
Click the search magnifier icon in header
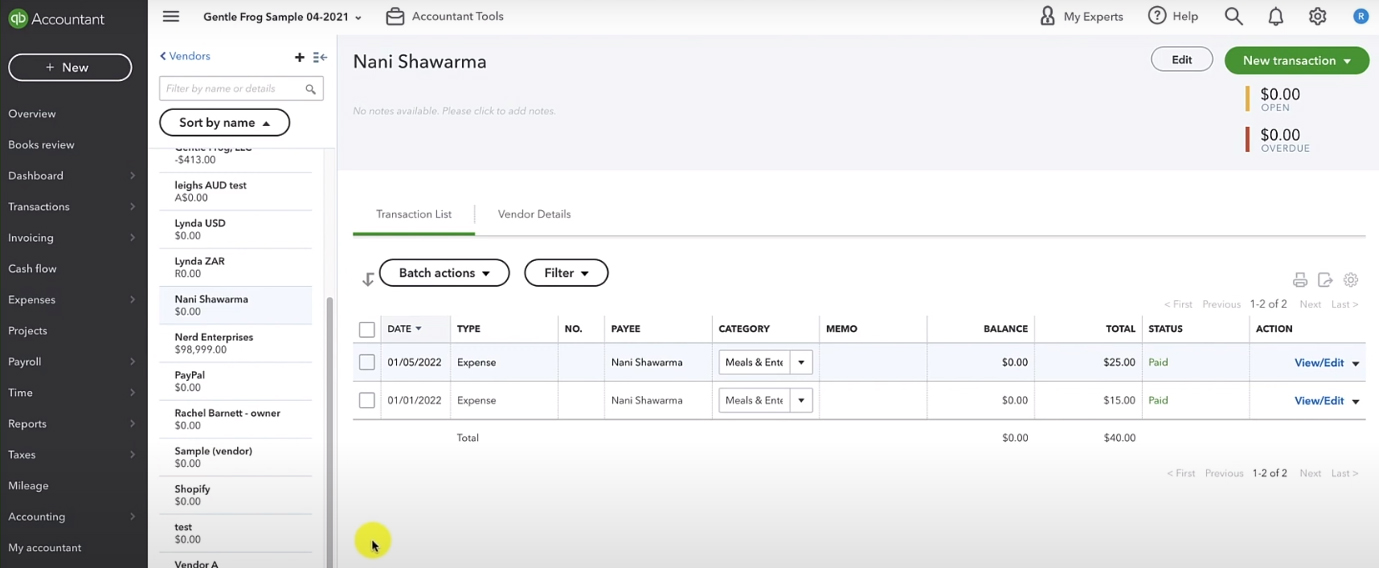coord(1234,16)
